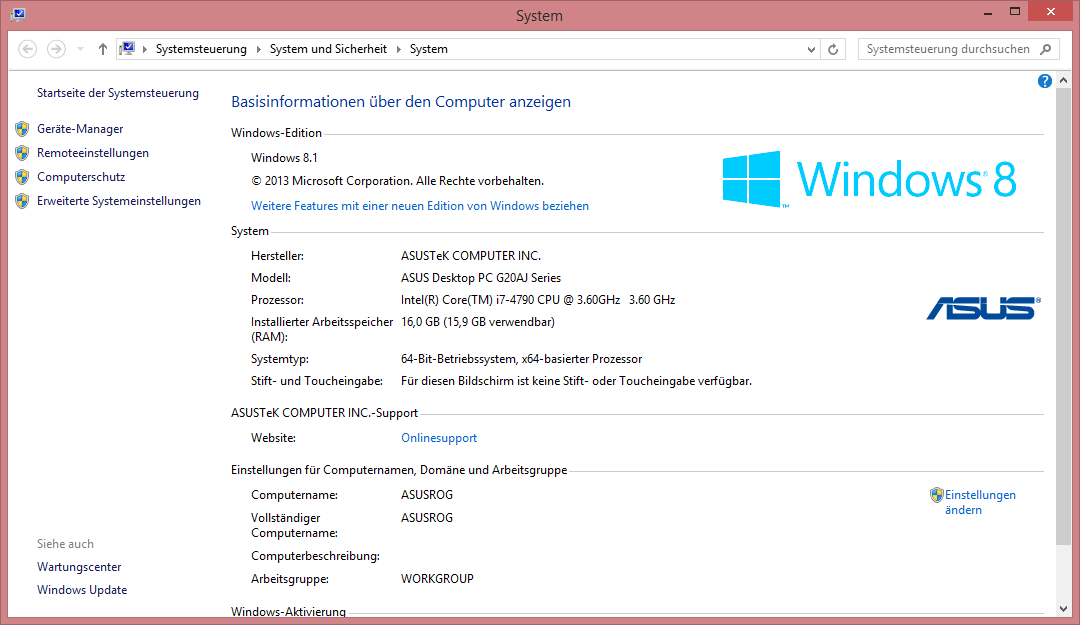Open Remoteeinstellungen link
Screen dimensions: 1080x625
(93, 153)
